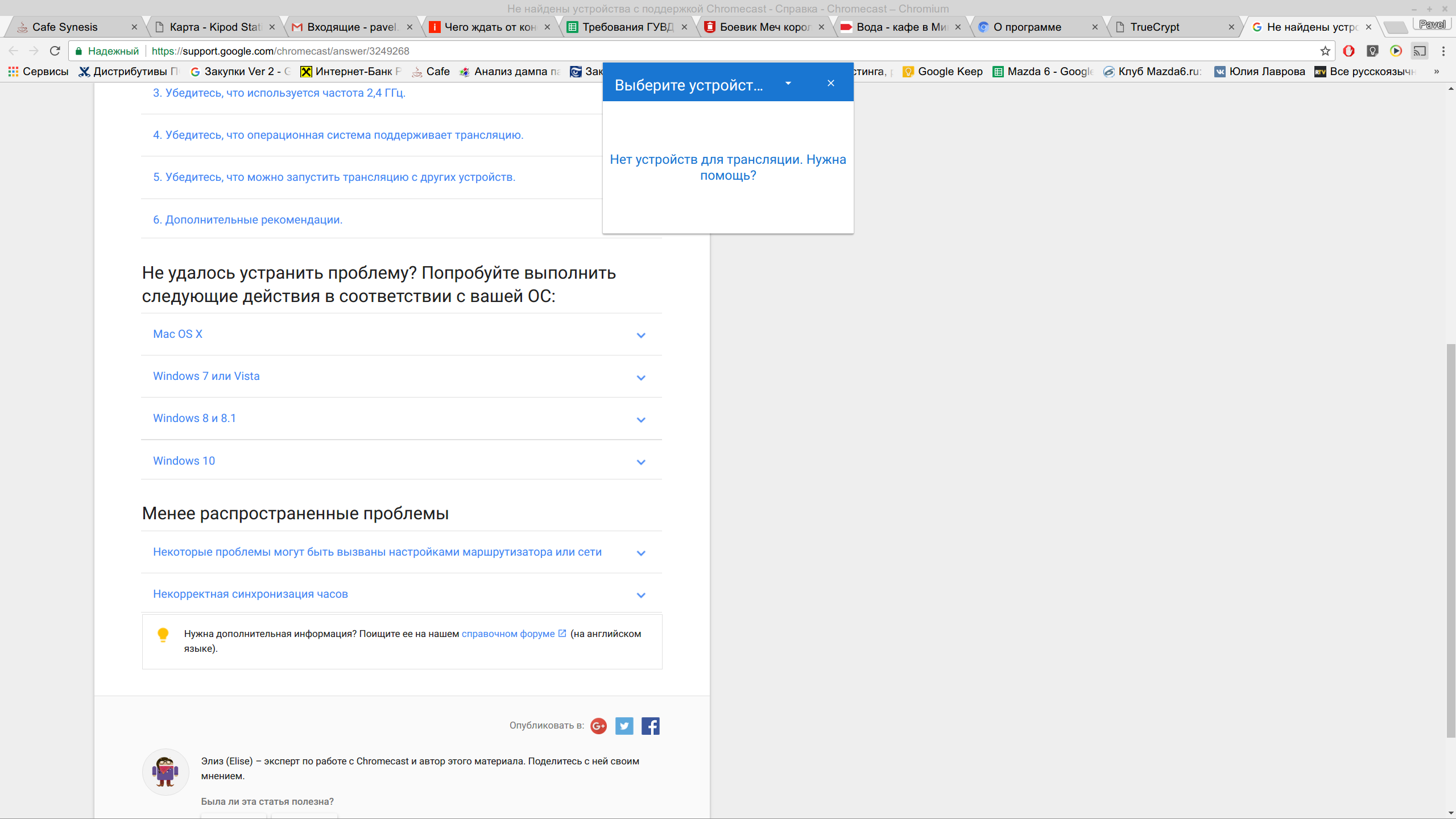Viewport: 1456px width, 819px height.
Task: Click the browser forward arrow
Action: coord(34,51)
